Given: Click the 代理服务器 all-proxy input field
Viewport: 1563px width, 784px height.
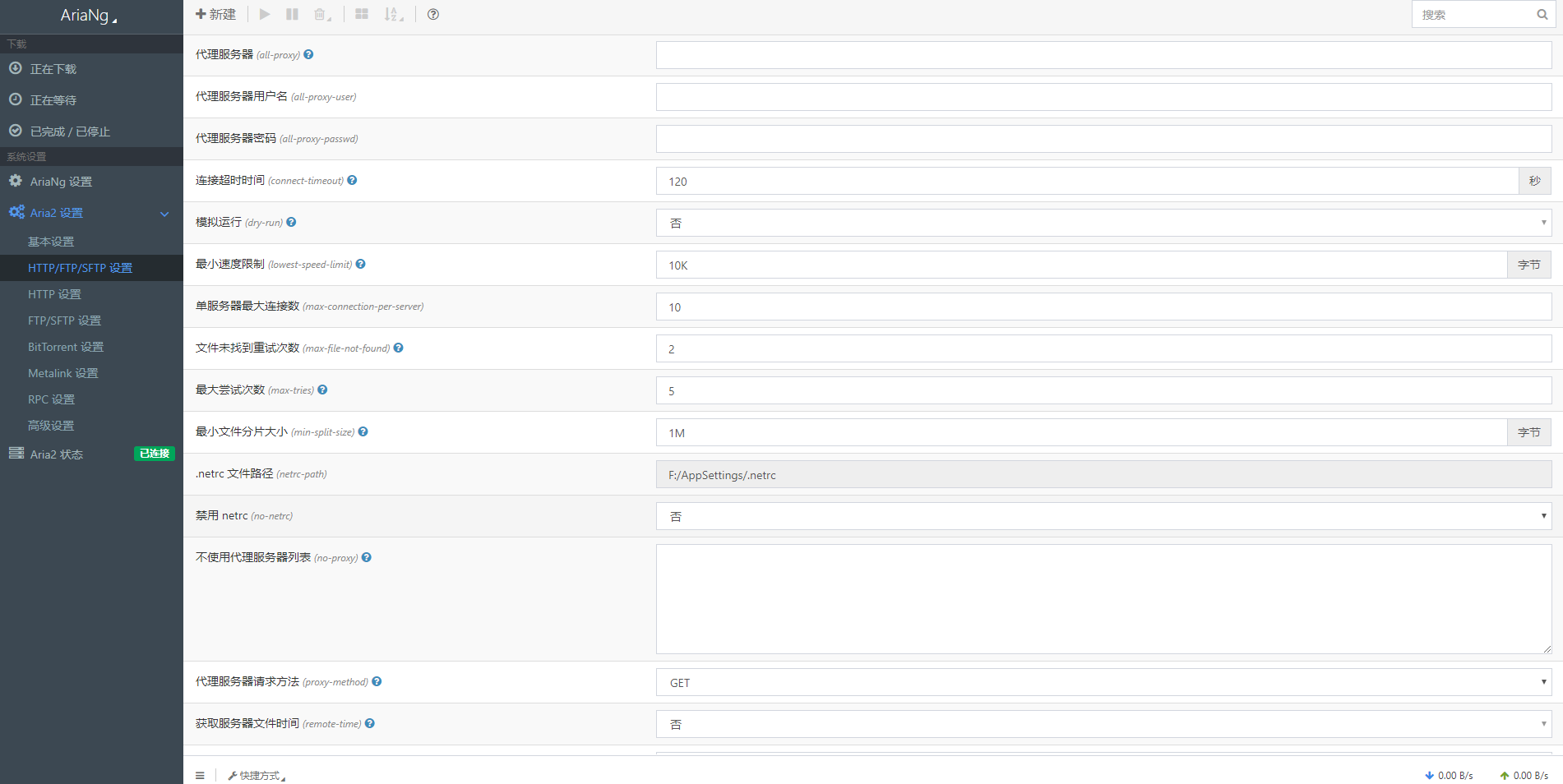Looking at the screenshot, I should click(1103, 55).
